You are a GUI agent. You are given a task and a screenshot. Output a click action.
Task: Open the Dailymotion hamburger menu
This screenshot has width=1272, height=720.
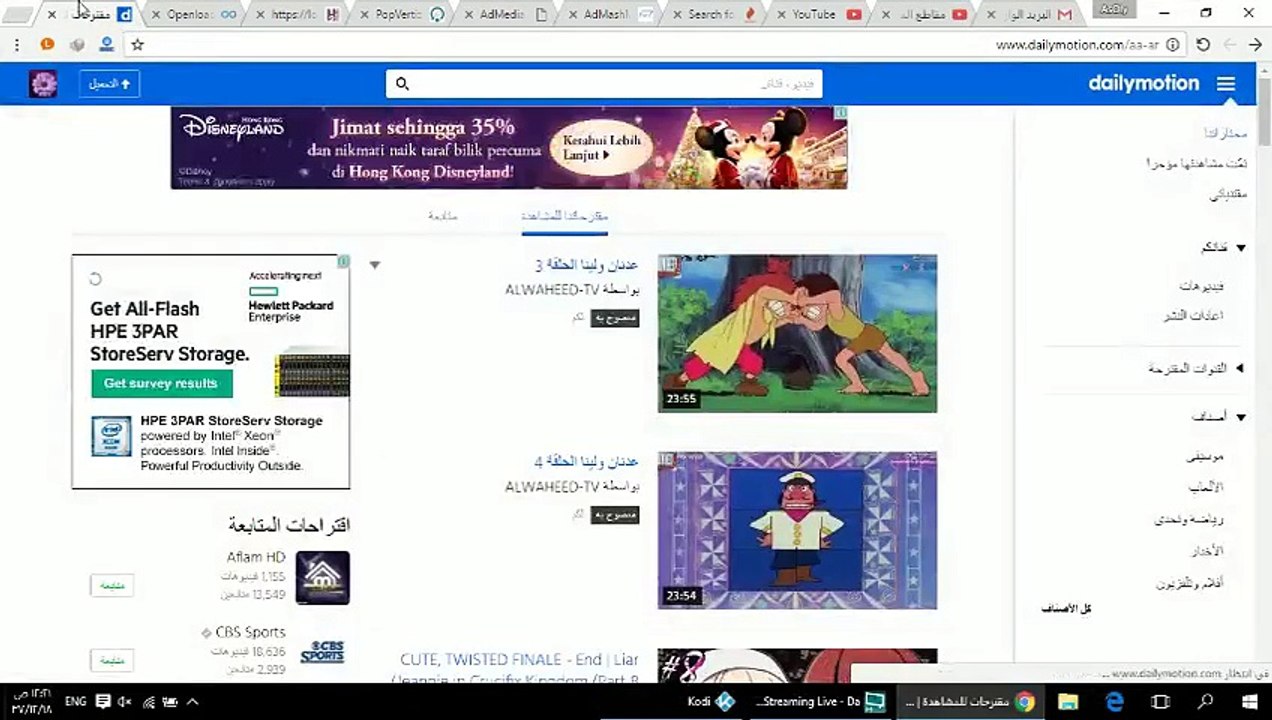(1226, 85)
